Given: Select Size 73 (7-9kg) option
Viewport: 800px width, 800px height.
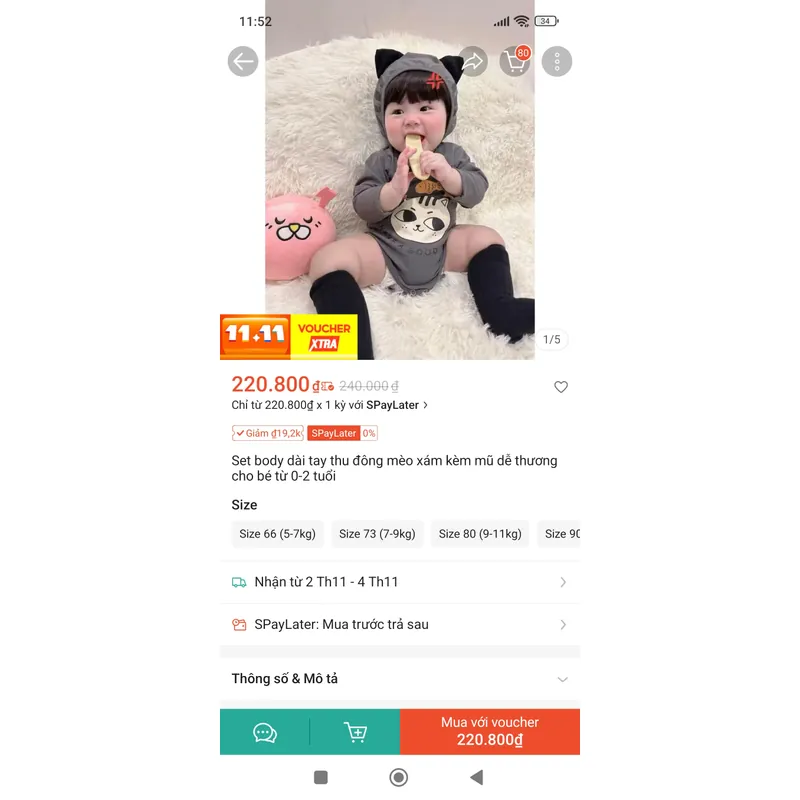Looking at the screenshot, I should pyautogui.click(x=377, y=534).
